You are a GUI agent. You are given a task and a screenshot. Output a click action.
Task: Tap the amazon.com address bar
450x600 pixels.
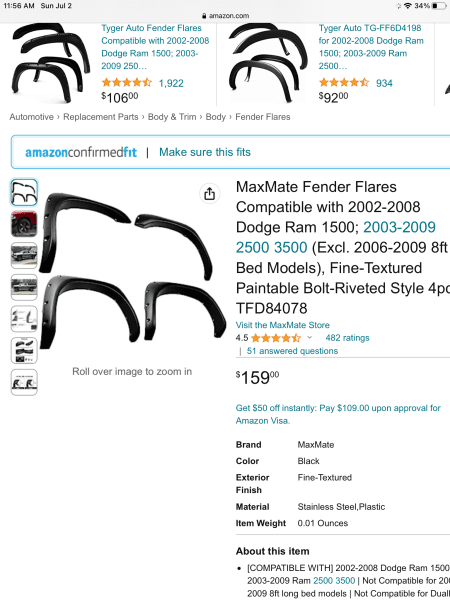(x=225, y=16)
